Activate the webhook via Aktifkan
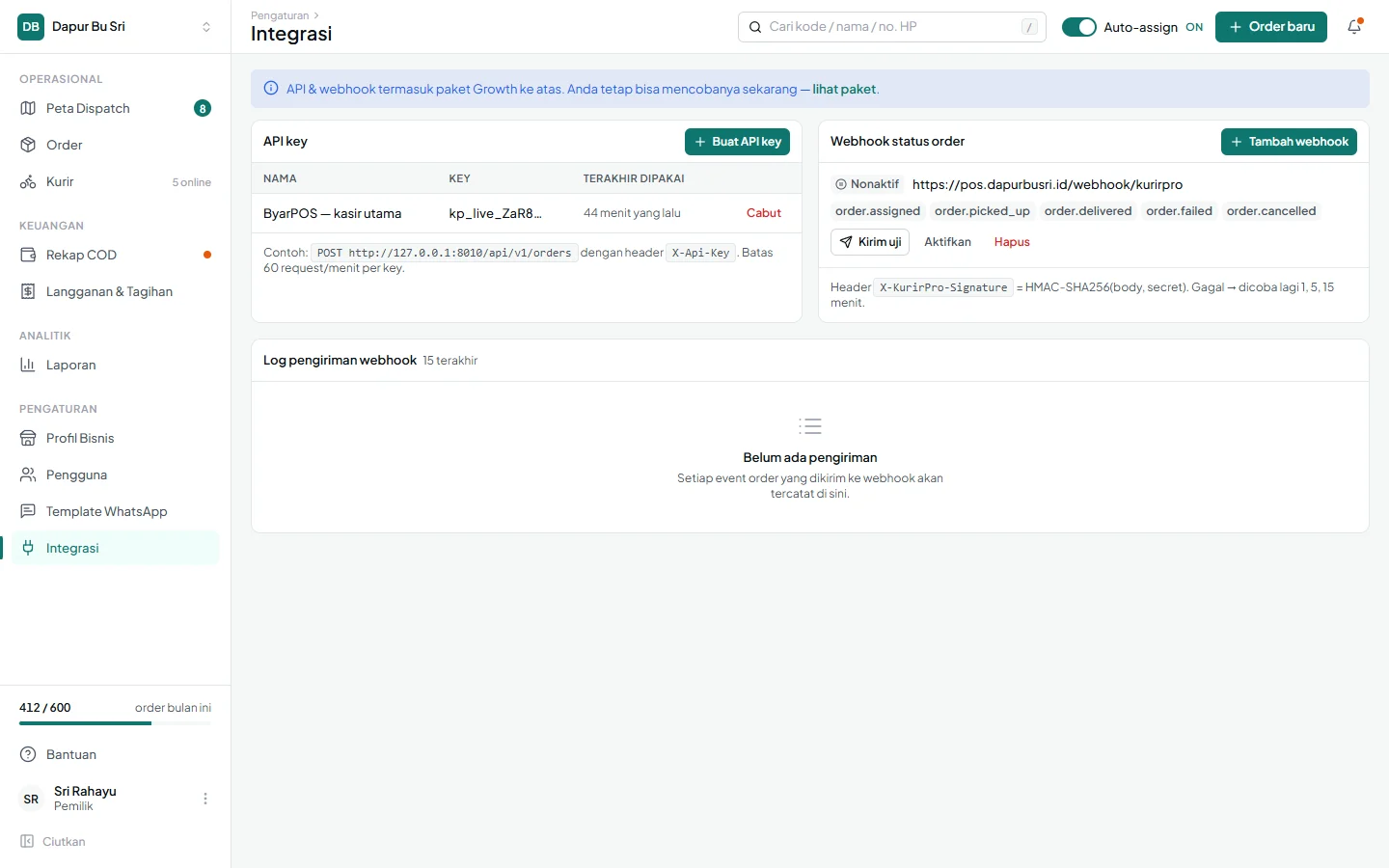The height and width of the screenshot is (868, 1389). tap(947, 242)
